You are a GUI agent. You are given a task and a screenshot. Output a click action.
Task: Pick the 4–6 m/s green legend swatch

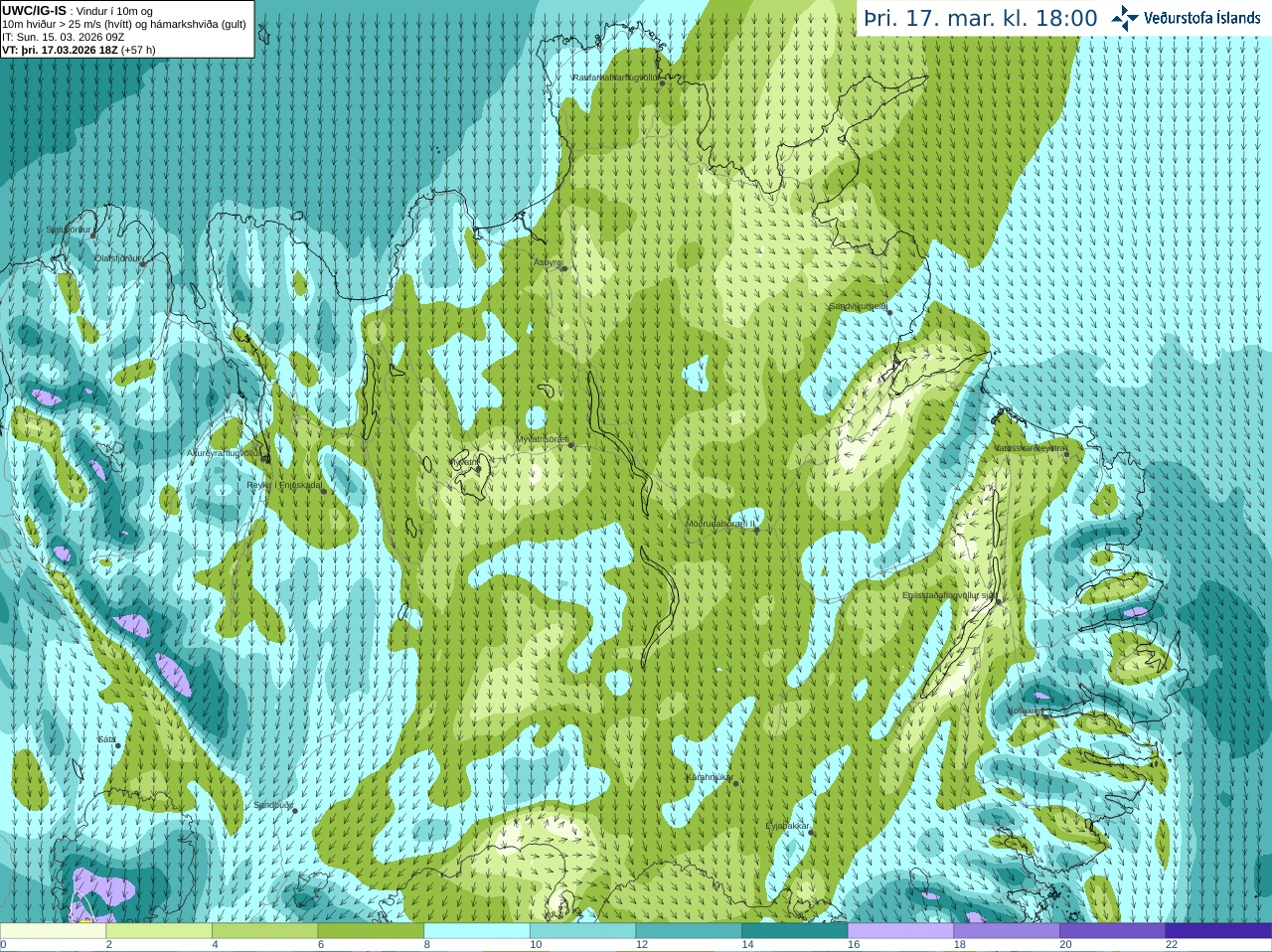[265, 931]
